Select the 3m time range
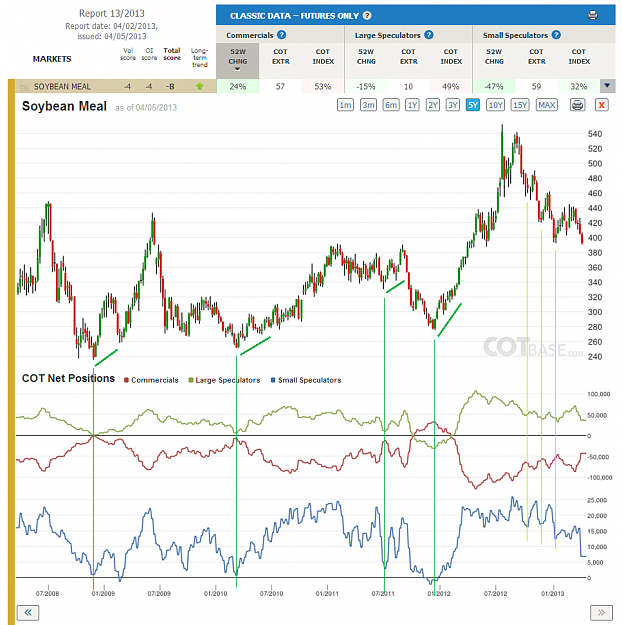This screenshot has height=625, width=622. (368, 105)
